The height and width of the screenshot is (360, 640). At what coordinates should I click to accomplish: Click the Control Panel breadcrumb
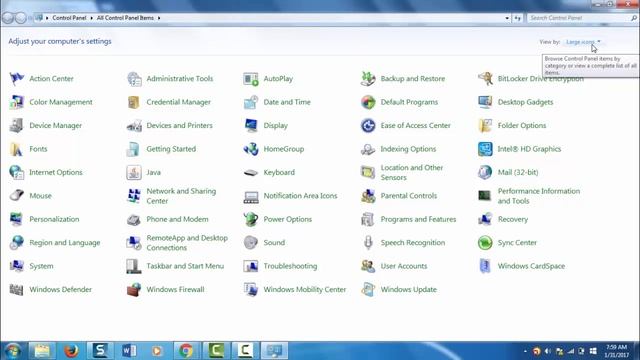(69, 18)
